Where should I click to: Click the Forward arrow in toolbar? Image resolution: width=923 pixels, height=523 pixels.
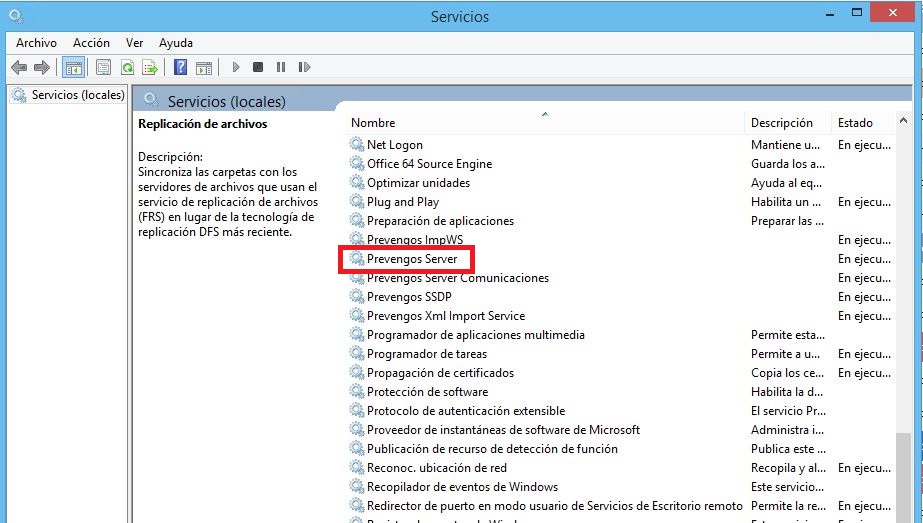[x=42, y=67]
